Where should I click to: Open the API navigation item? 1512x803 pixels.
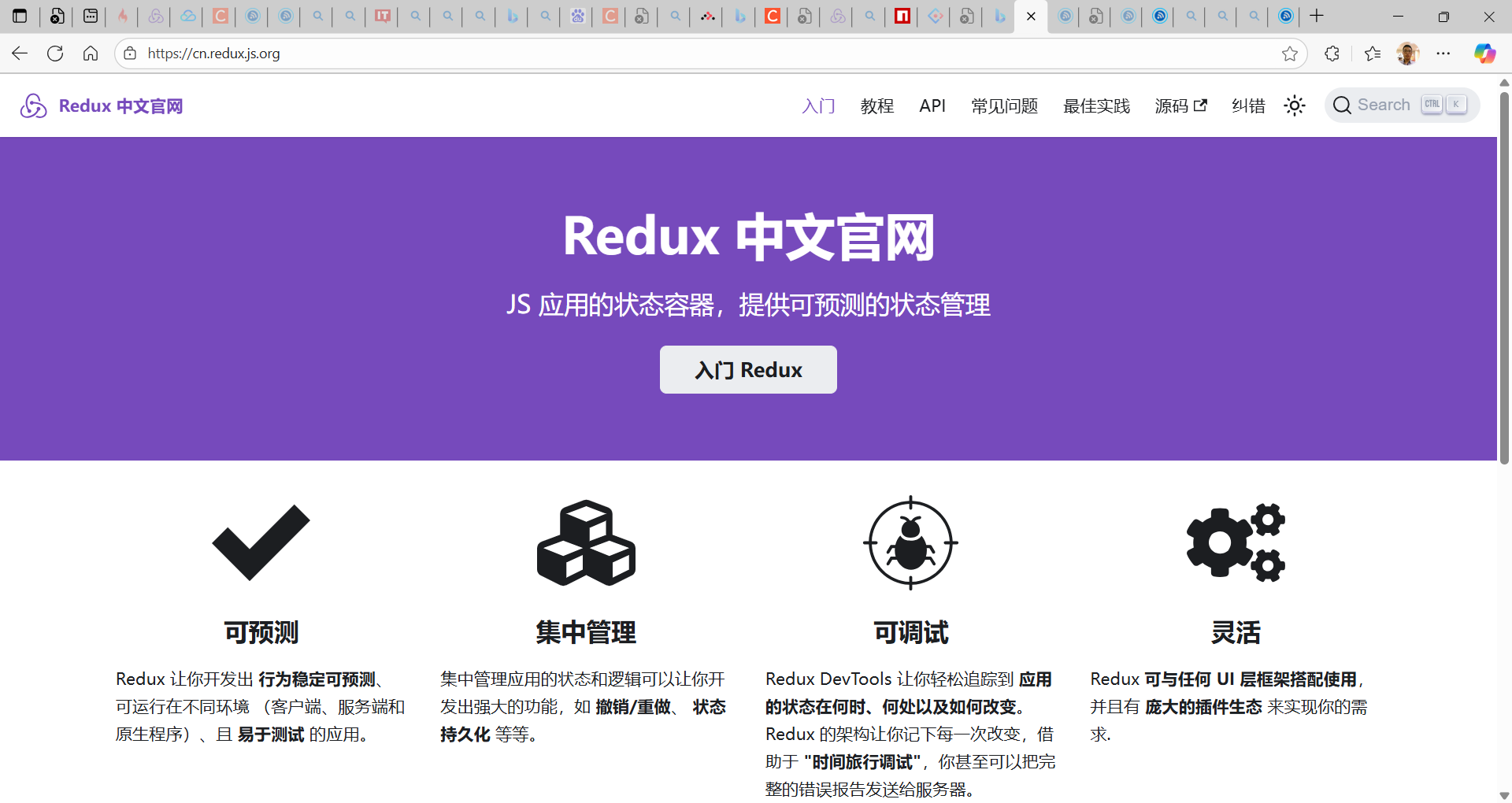pyautogui.click(x=932, y=105)
